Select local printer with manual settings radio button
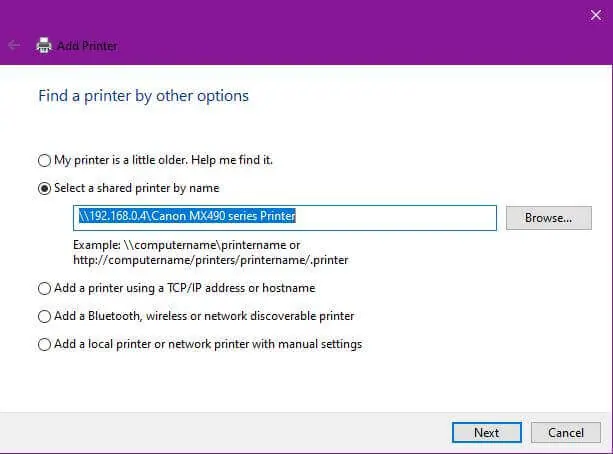This screenshot has height=454, width=613. click(x=44, y=345)
